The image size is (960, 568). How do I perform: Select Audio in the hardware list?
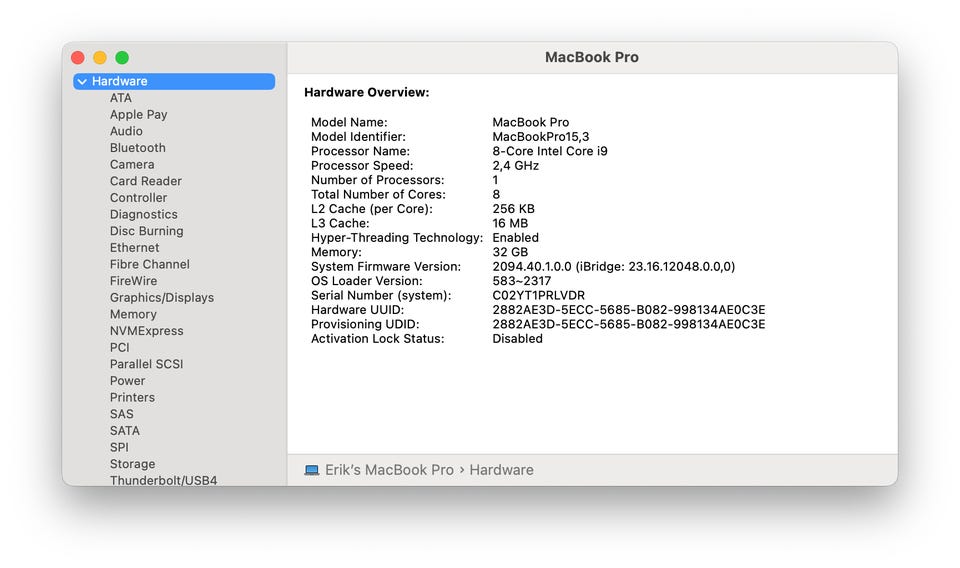pos(126,131)
